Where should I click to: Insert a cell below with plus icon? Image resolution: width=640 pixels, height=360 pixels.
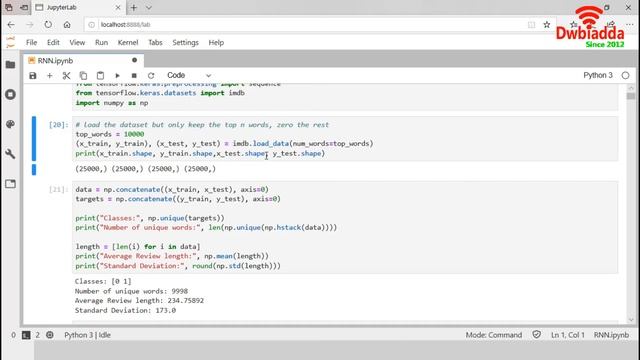(49, 76)
